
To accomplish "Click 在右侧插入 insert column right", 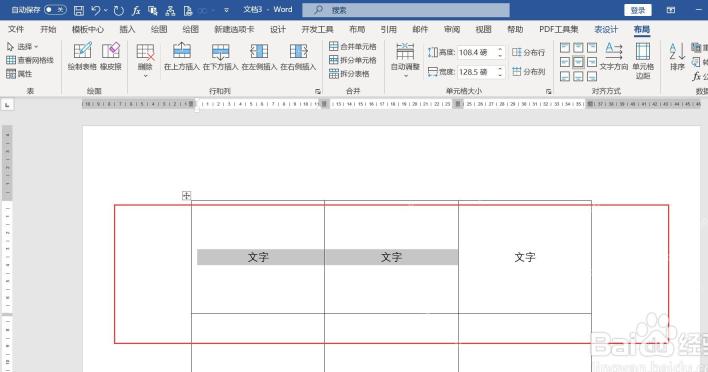I will click(298, 56).
